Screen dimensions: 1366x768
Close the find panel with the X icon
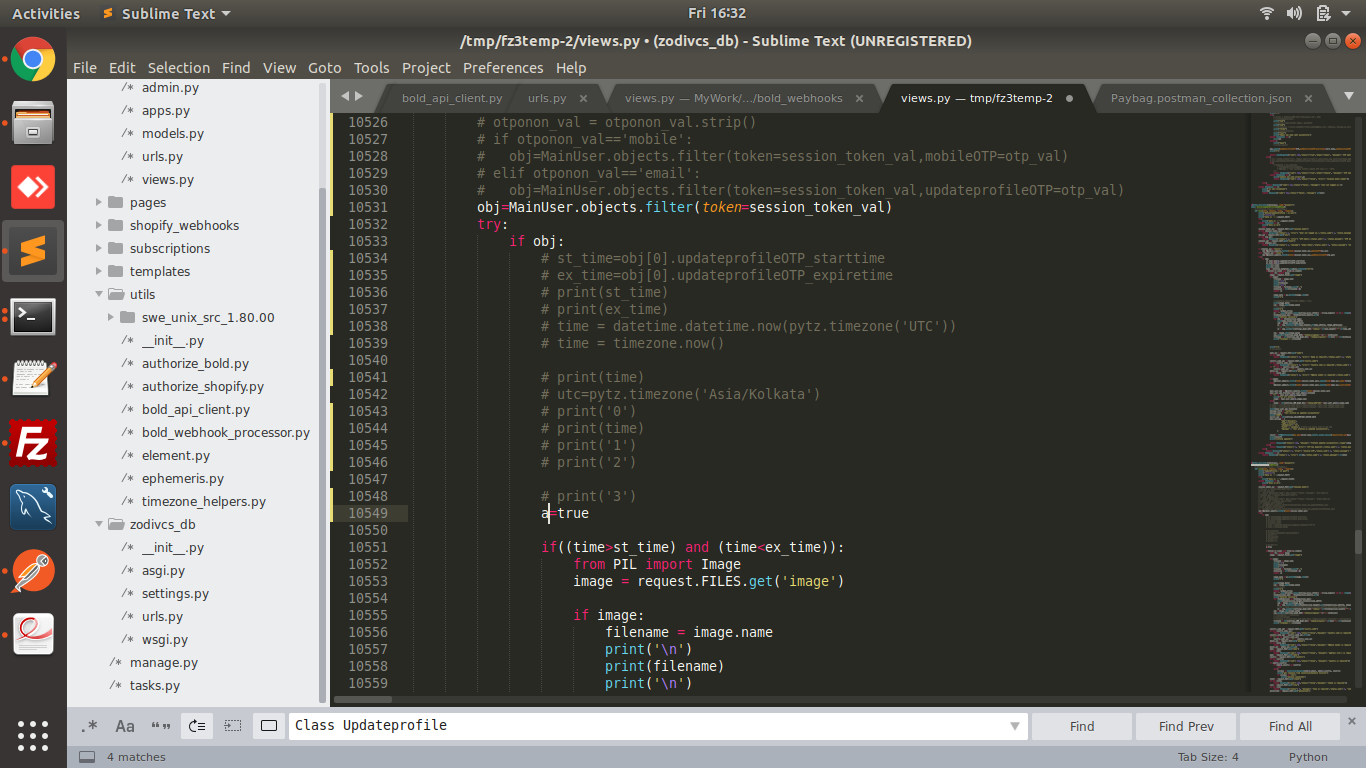[x=1352, y=720]
